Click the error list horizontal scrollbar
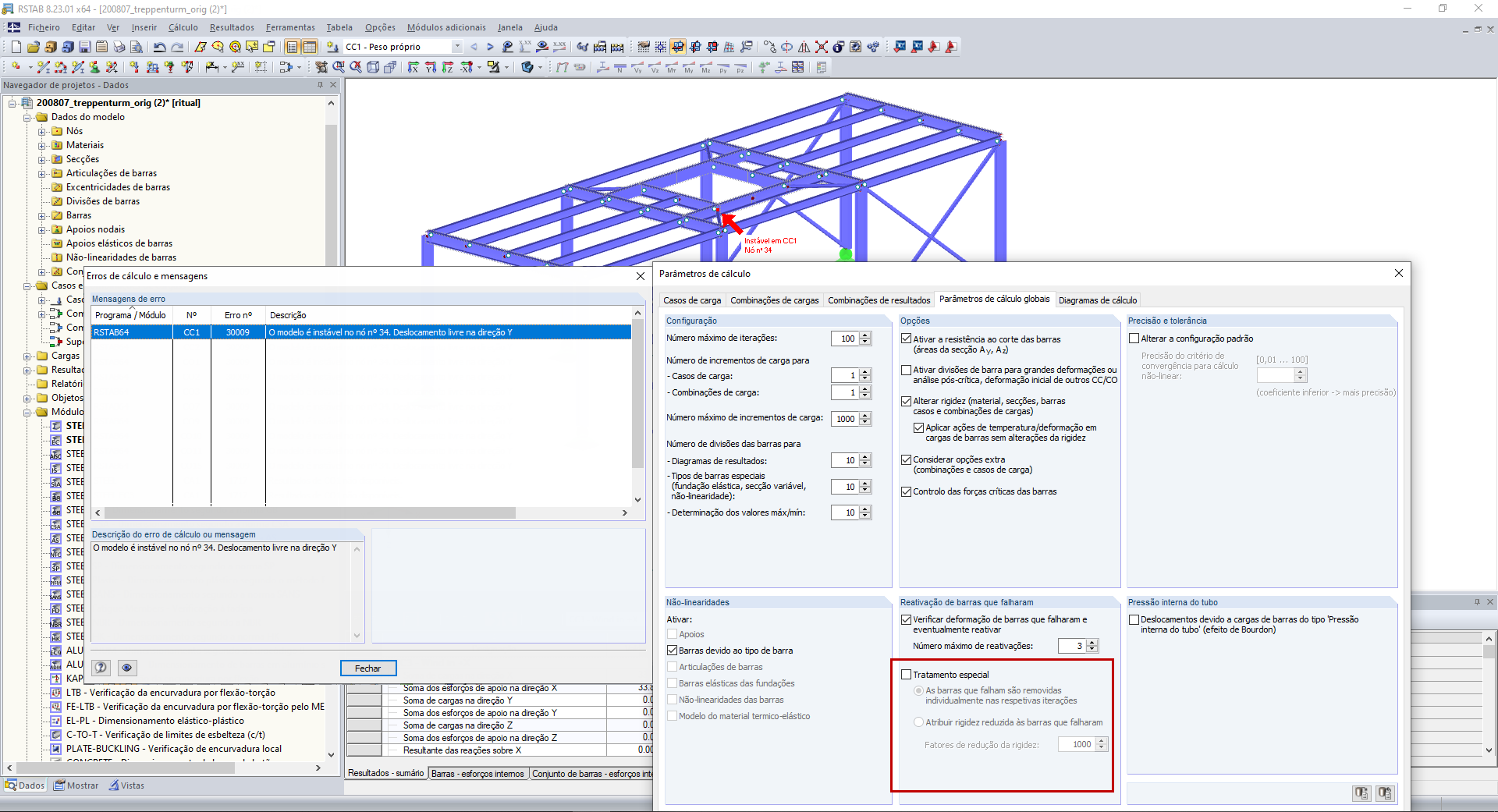 pyautogui.click(x=310, y=513)
